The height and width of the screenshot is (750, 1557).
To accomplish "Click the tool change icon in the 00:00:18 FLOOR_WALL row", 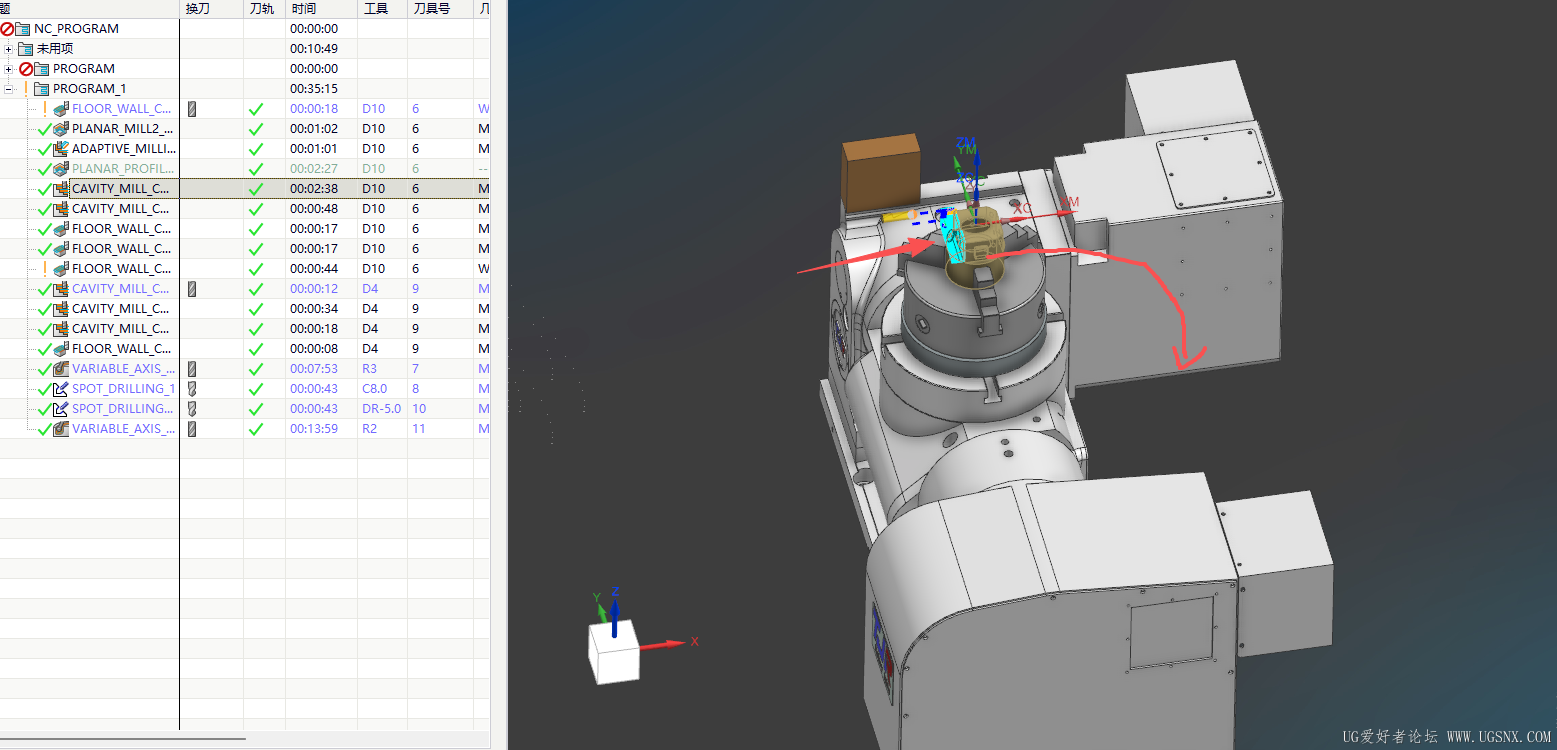I will click(192, 109).
